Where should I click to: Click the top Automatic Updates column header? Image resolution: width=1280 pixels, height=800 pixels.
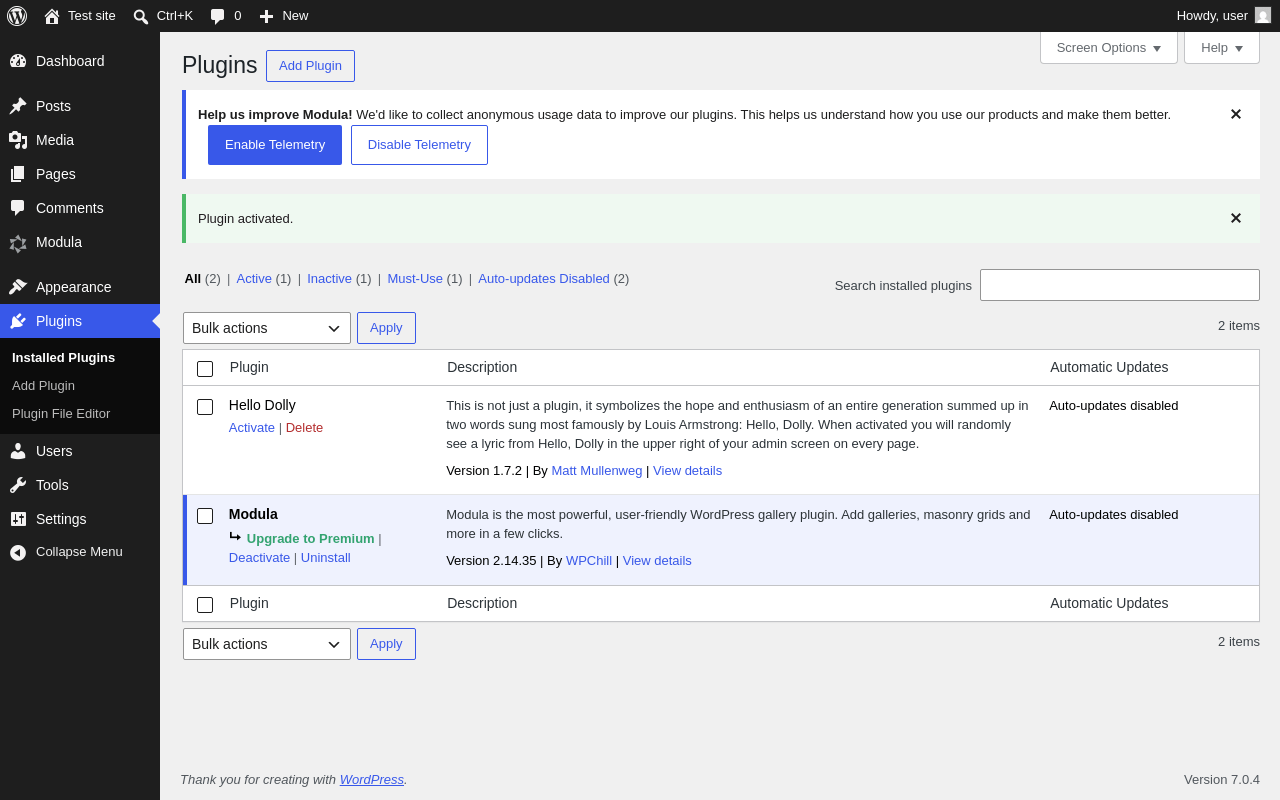pyautogui.click(x=1109, y=367)
